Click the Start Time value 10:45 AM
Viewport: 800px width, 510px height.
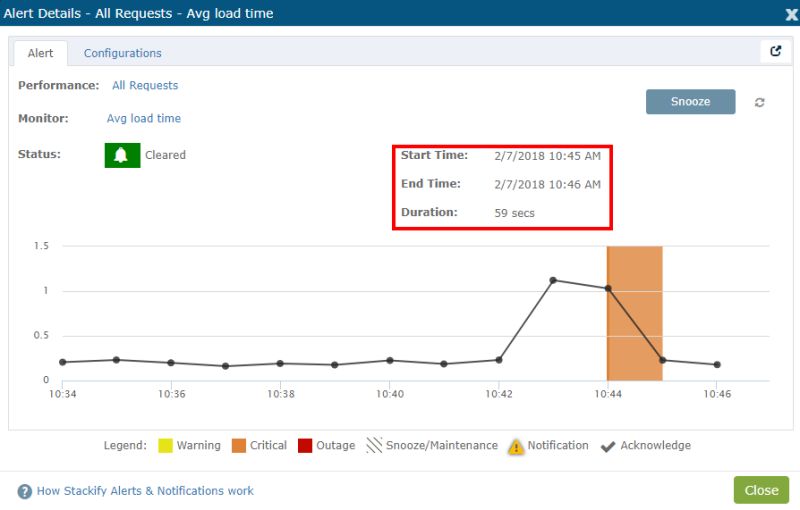547,156
